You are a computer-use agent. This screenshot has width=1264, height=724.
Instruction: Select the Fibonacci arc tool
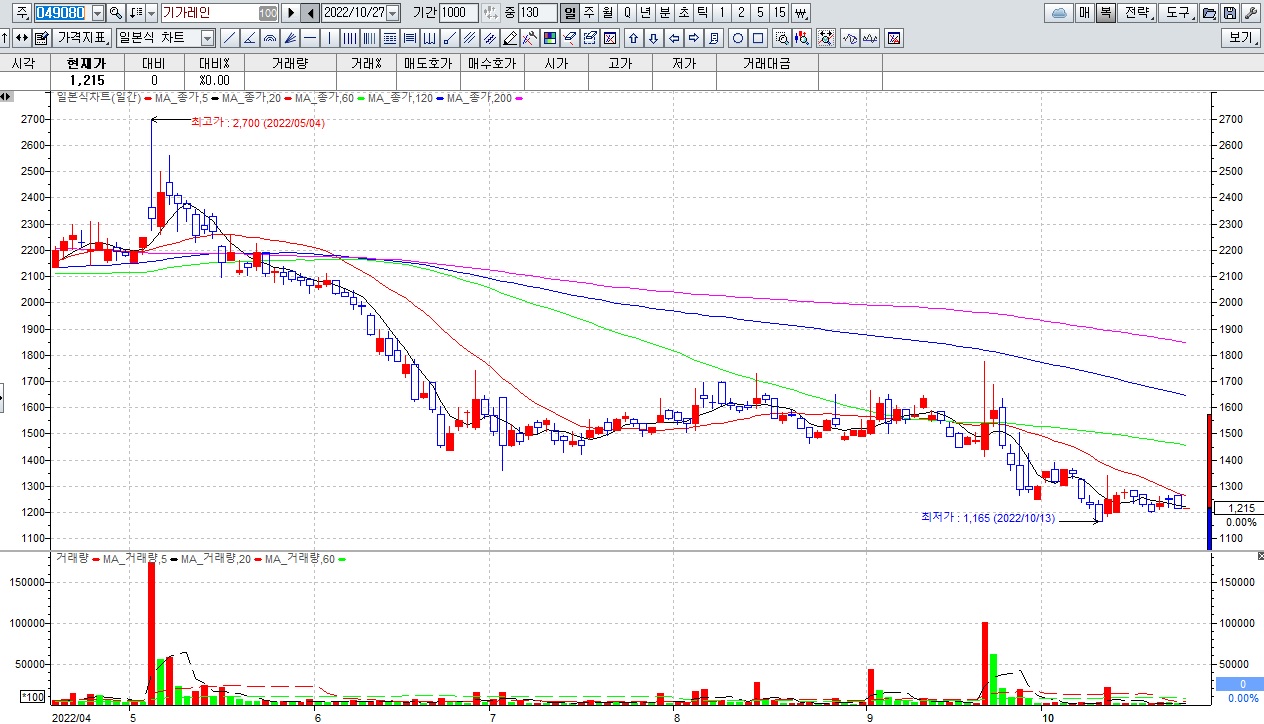pos(270,38)
